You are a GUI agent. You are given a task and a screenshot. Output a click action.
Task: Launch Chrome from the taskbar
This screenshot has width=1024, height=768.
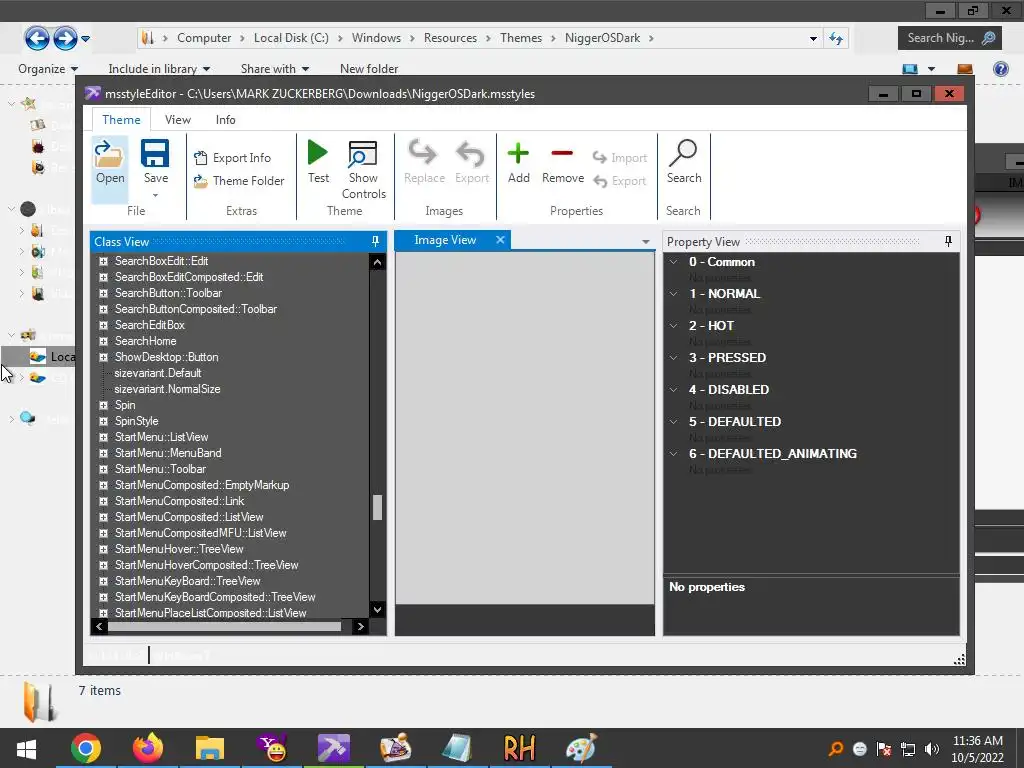[x=86, y=748]
